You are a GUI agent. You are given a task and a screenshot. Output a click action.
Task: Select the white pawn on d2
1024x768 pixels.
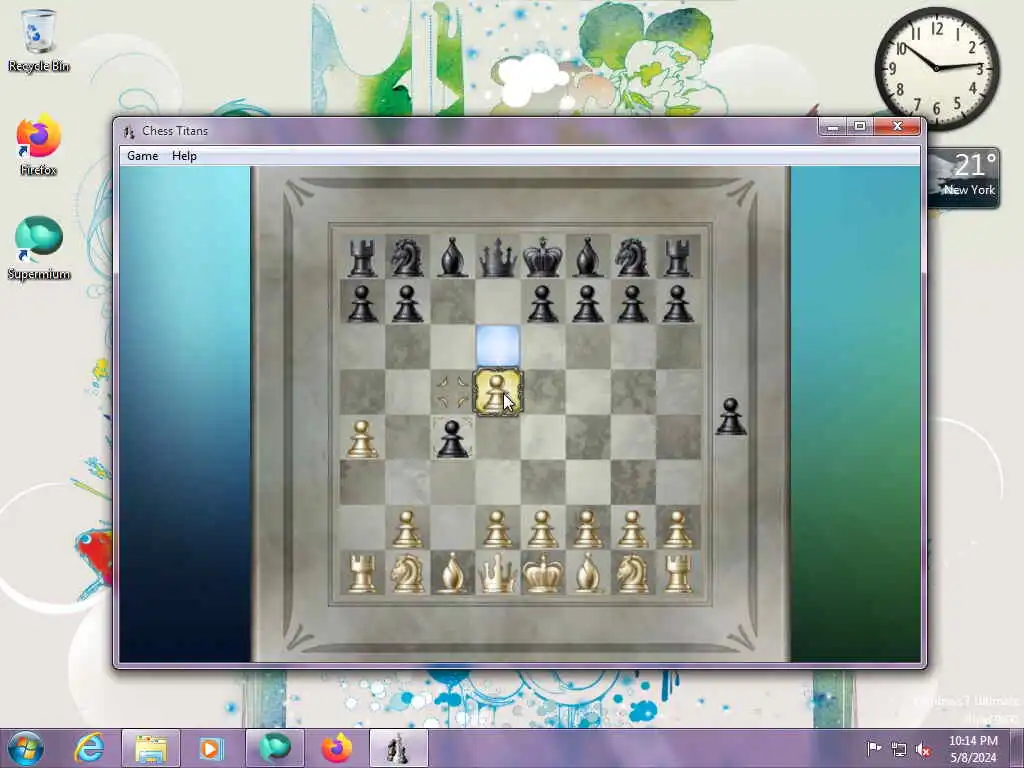(x=498, y=528)
